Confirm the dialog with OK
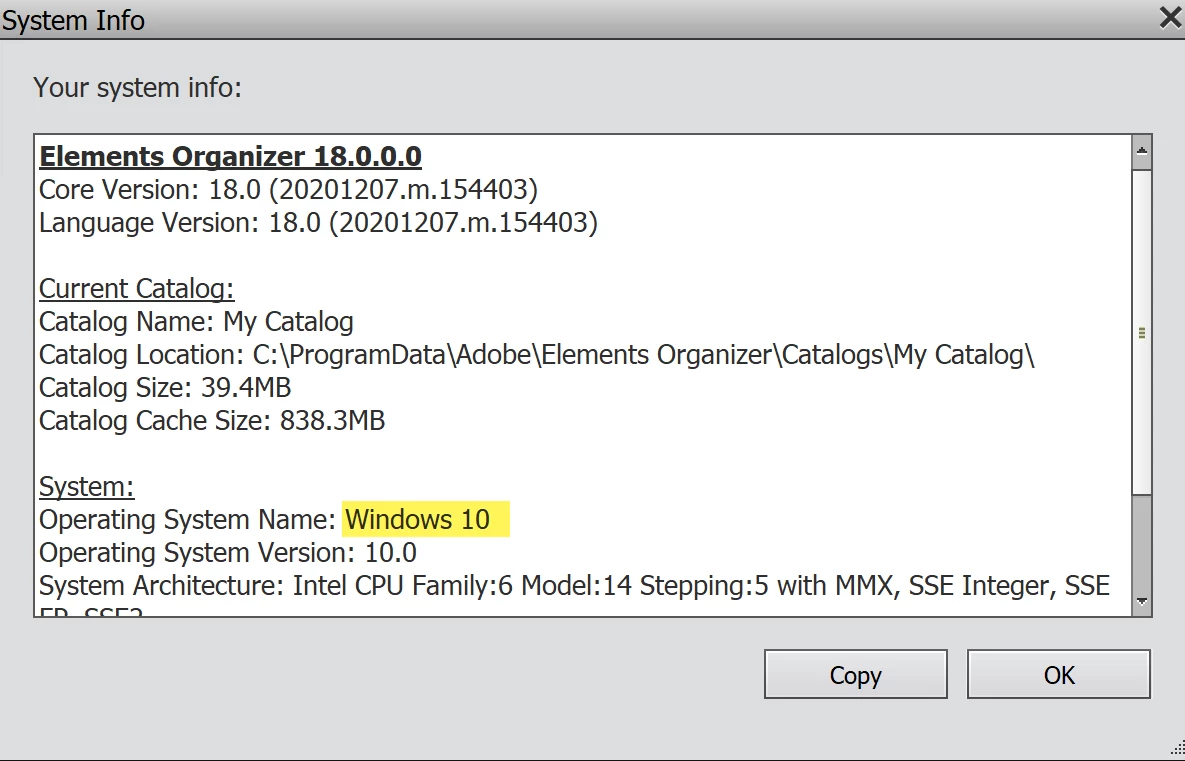The height and width of the screenshot is (761, 1185). pos(1059,674)
